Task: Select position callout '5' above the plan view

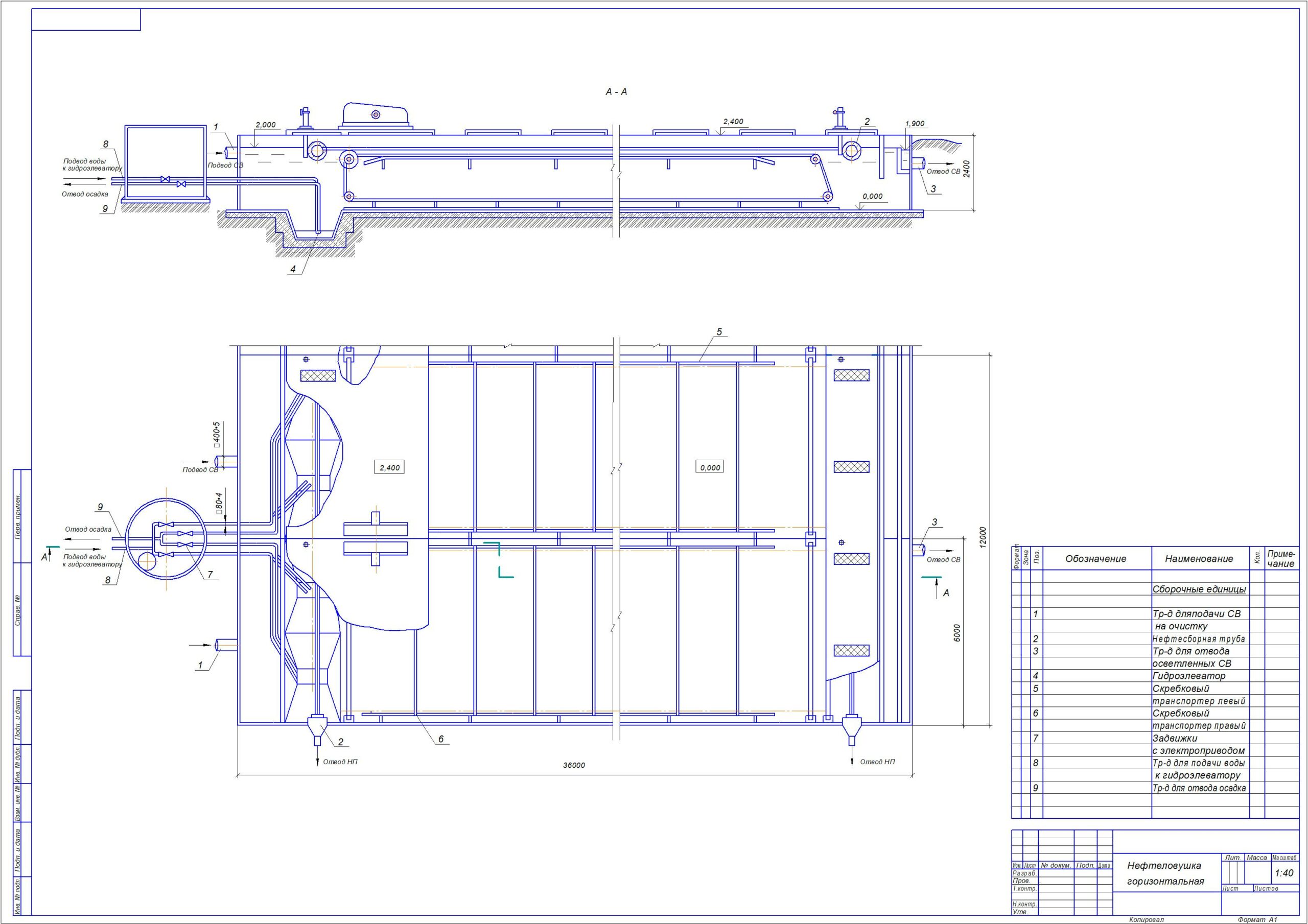Action: pos(719,331)
